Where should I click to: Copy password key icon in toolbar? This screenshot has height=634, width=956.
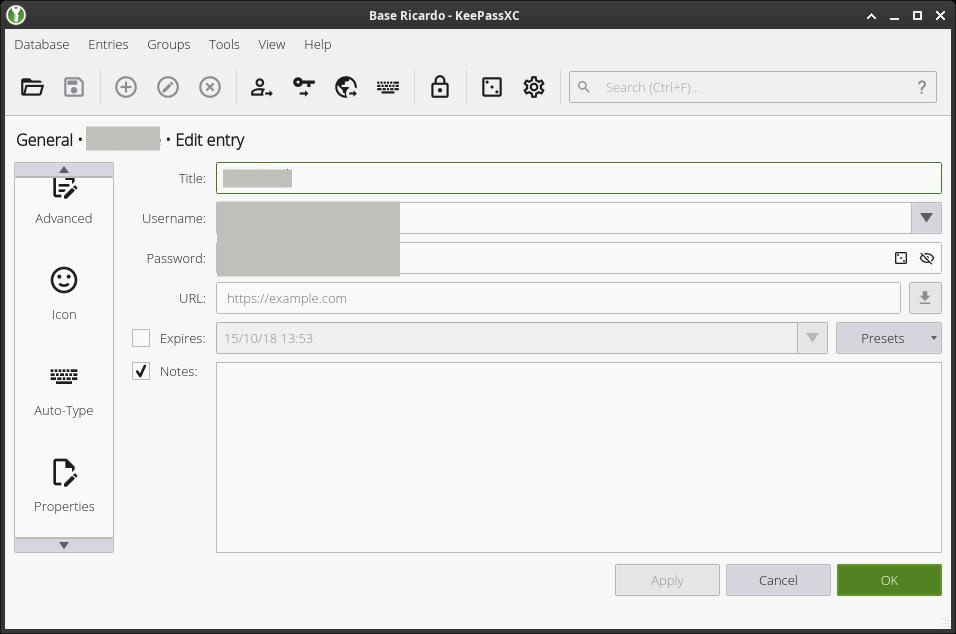(304, 87)
